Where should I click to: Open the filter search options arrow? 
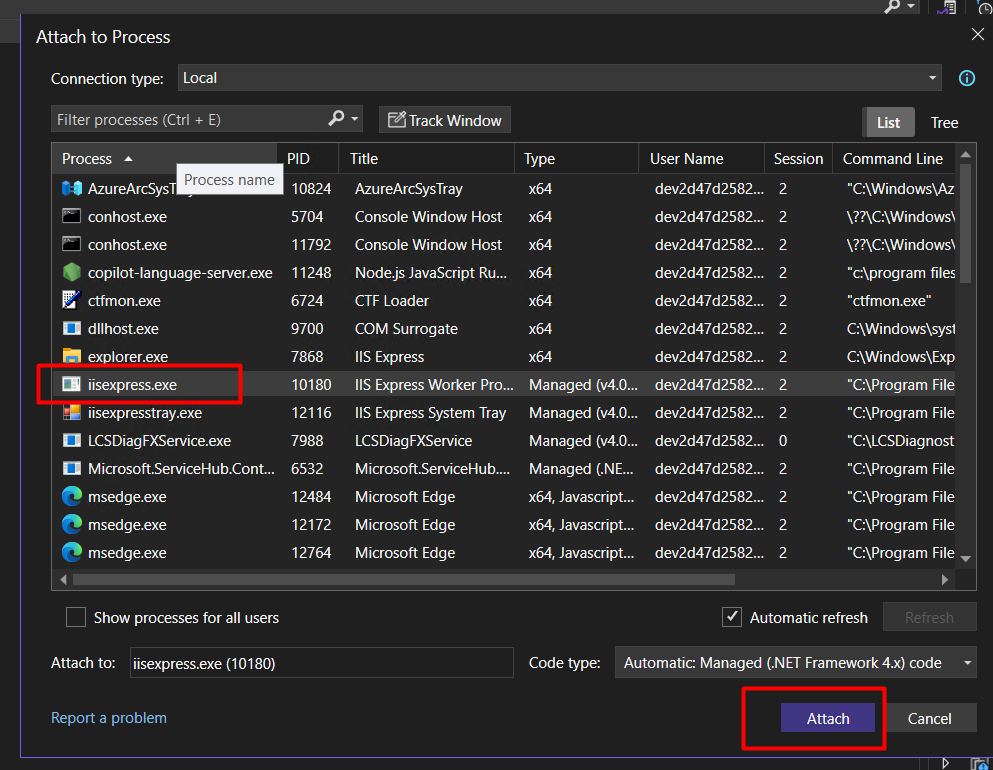[x=355, y=119]
